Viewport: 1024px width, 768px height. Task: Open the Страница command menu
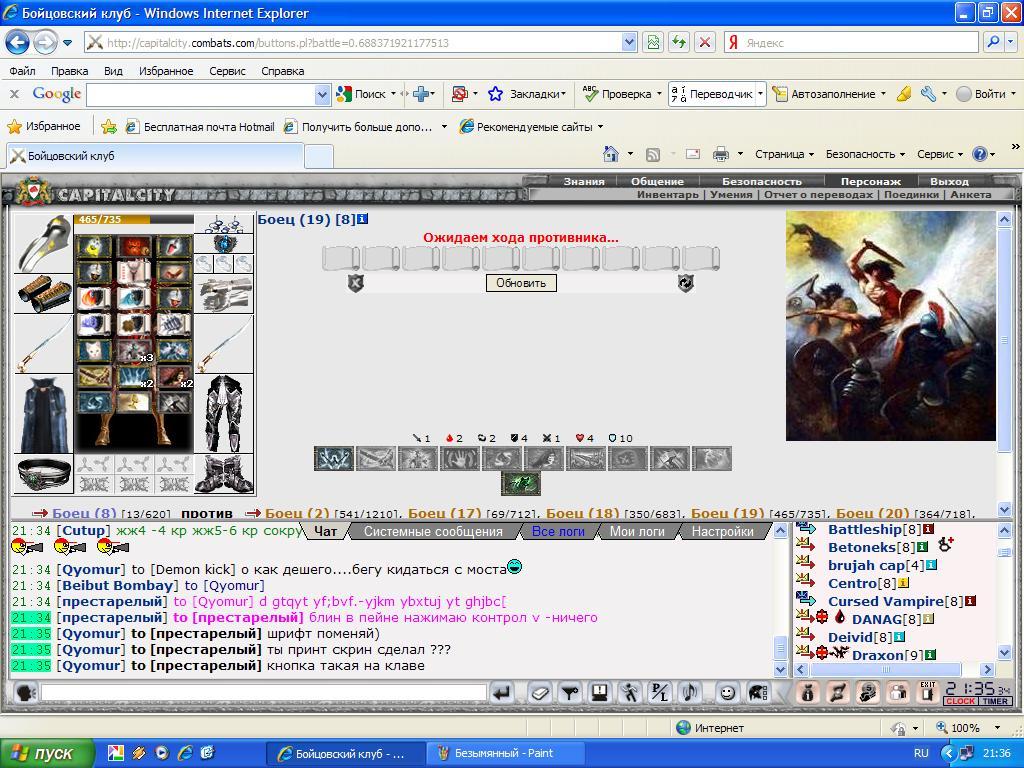tap(784, 154)
